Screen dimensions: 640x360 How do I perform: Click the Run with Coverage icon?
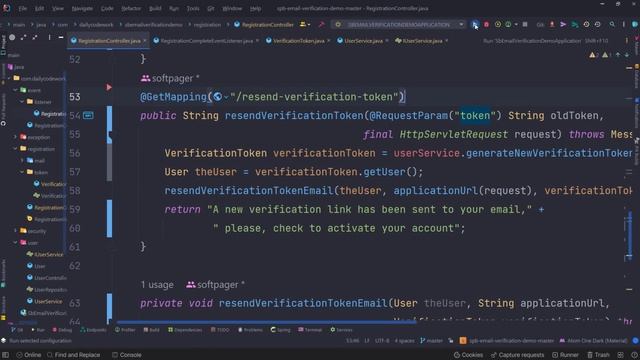[x=498, y=24]
